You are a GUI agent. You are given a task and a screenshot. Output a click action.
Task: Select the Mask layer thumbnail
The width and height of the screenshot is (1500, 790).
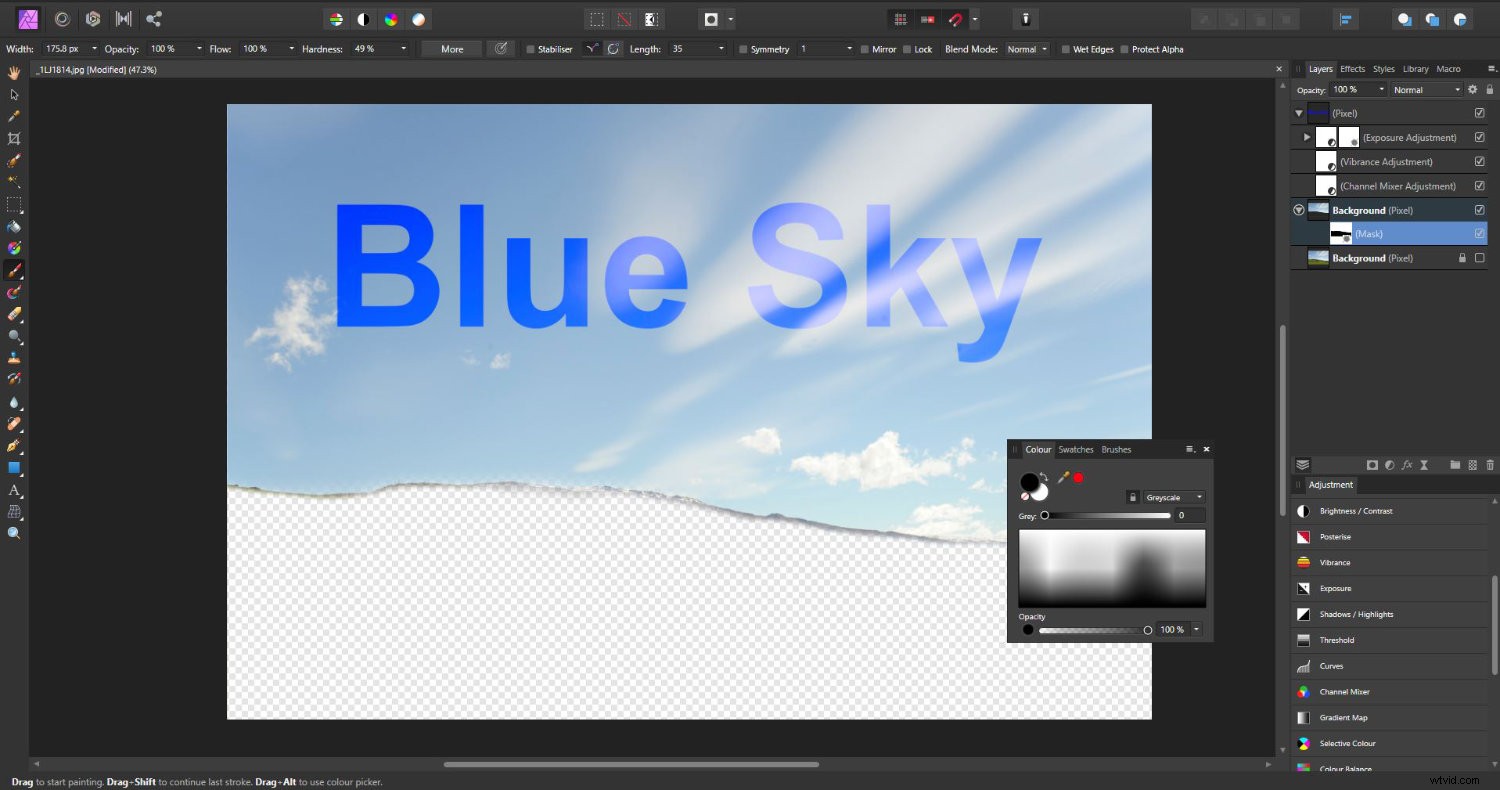pyautogui.click(x=1340, y=233)
